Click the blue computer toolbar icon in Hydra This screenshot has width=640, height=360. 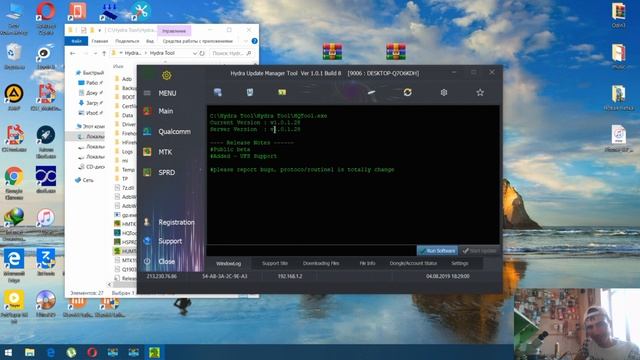[218, 92]
